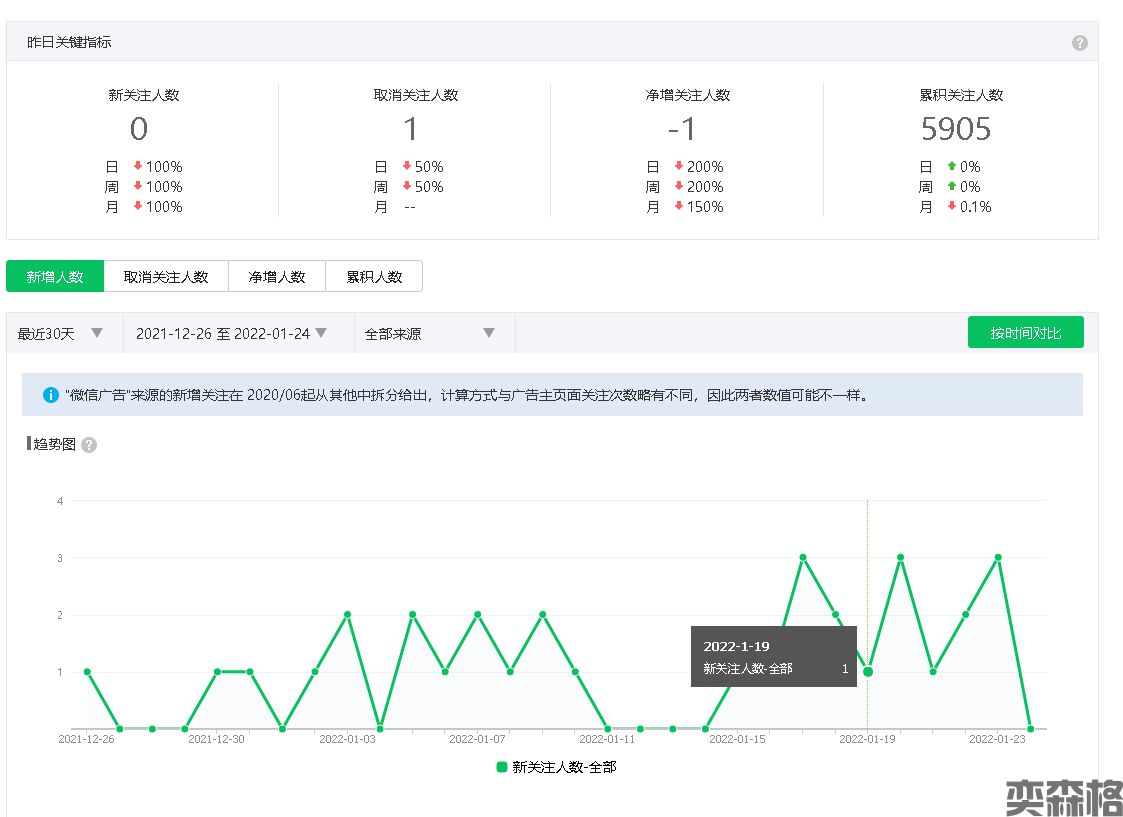This screenshot has height=817, width=1123.
Task: Open the 累积人数 tab
Action: coord(374,277)
